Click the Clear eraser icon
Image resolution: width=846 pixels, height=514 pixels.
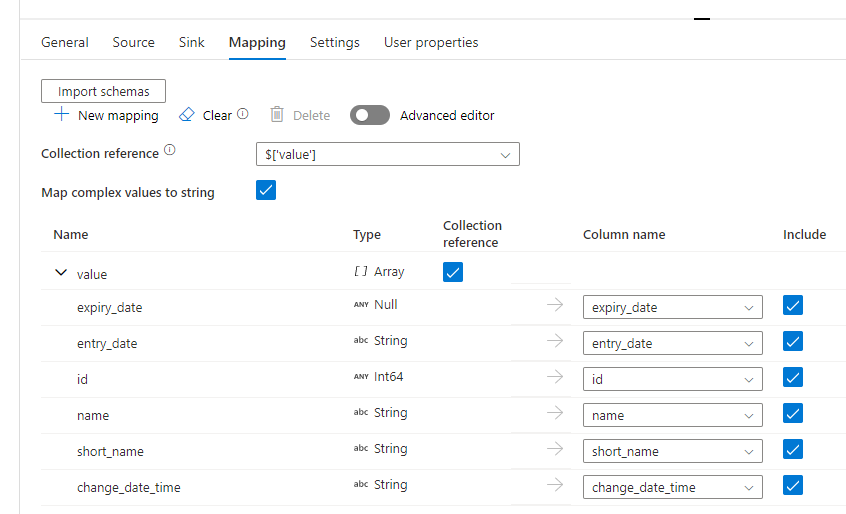186,115
